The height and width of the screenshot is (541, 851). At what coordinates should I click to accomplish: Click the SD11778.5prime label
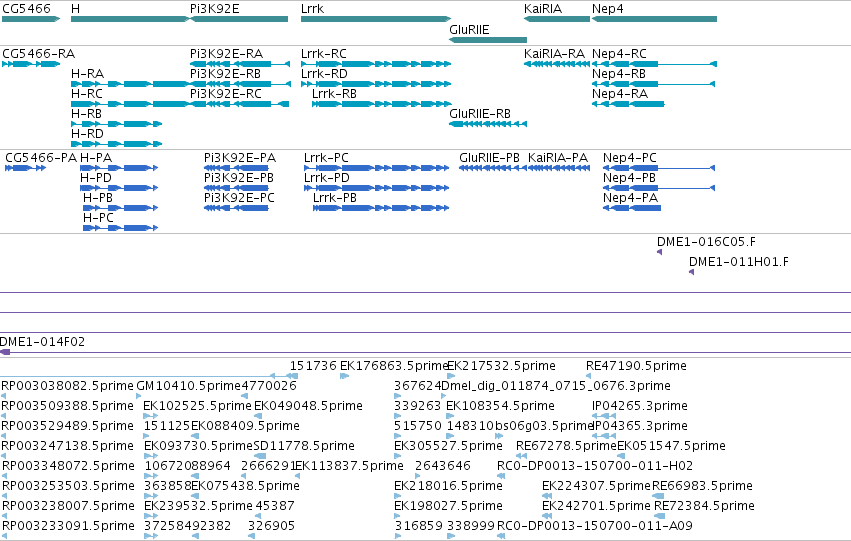pos(304,446)
